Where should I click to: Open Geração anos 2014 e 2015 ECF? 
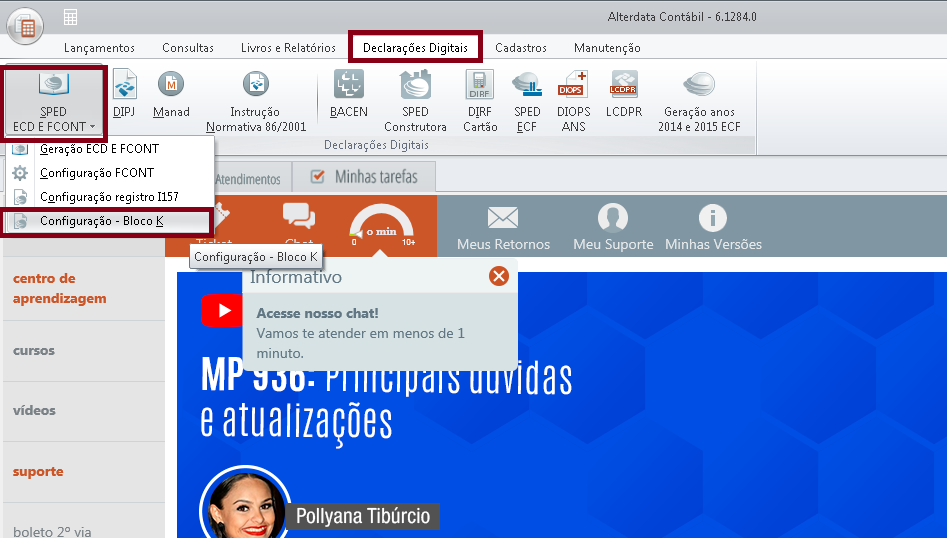coord(699,101)
